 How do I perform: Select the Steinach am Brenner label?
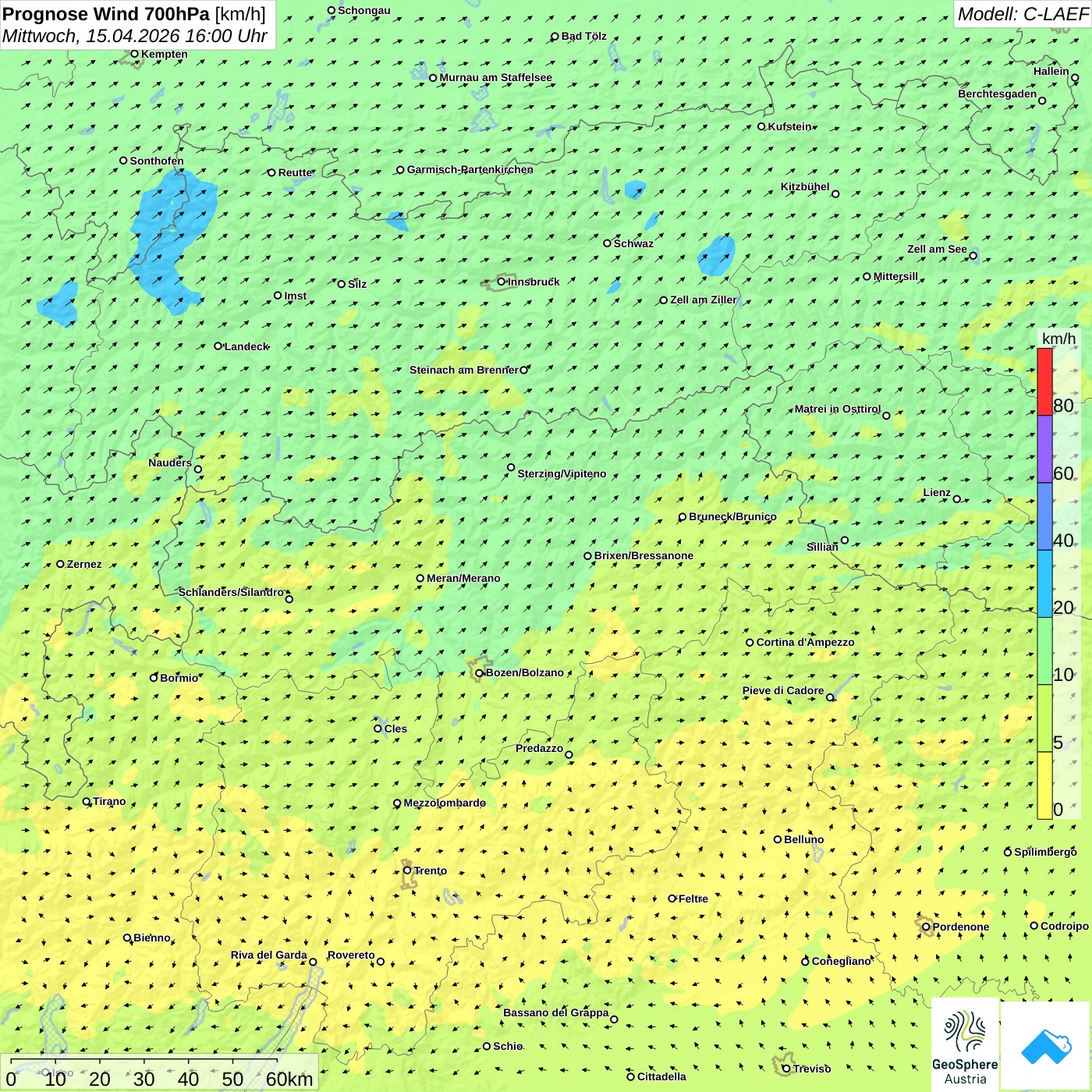click(x=464, y=370)
